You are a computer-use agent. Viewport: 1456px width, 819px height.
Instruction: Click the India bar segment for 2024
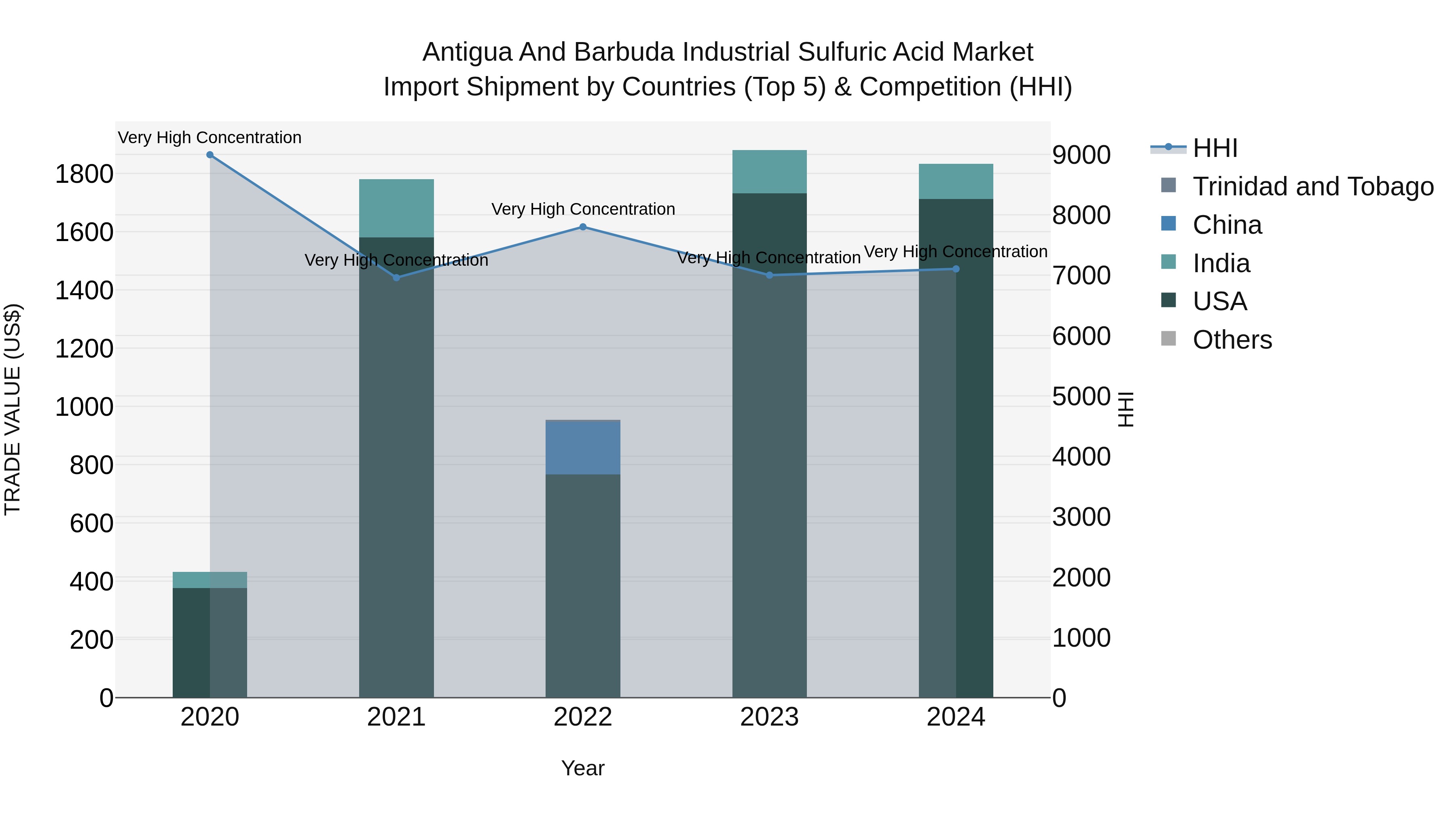coord(956,182)
